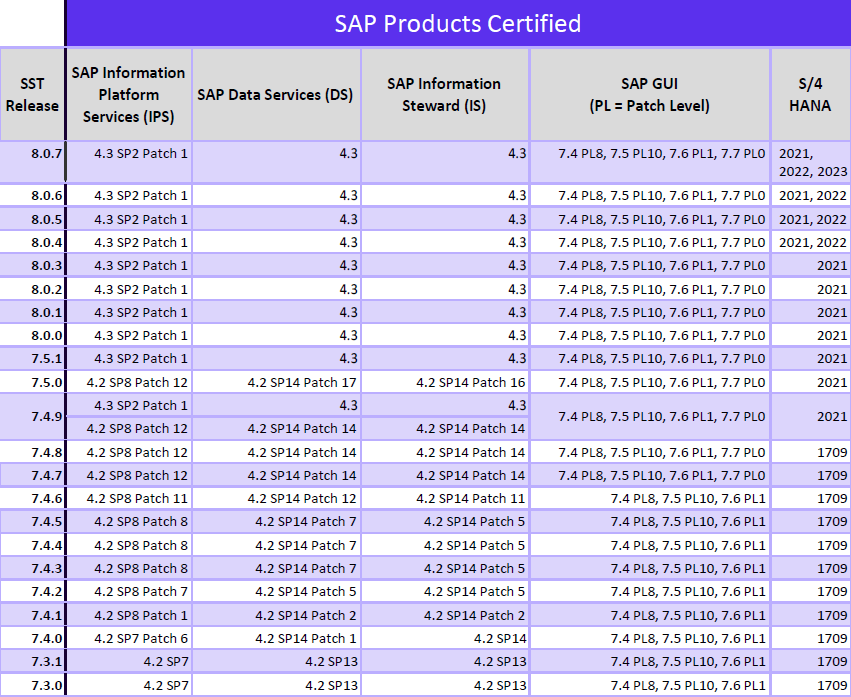Select "4.2 SP14" Information Steward cell in 7.4.0 row
The image size is (851, 697).
point(445,638)
